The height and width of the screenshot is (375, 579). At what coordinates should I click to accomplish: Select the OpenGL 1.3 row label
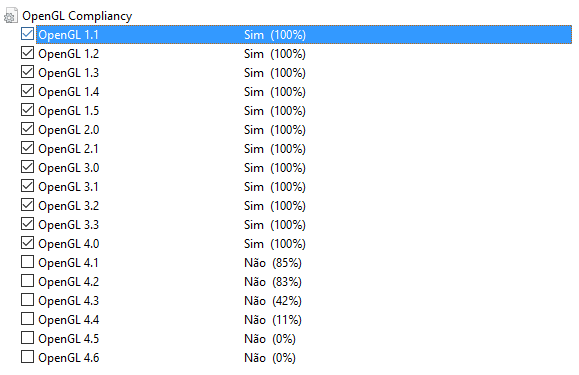click(69, 73)
